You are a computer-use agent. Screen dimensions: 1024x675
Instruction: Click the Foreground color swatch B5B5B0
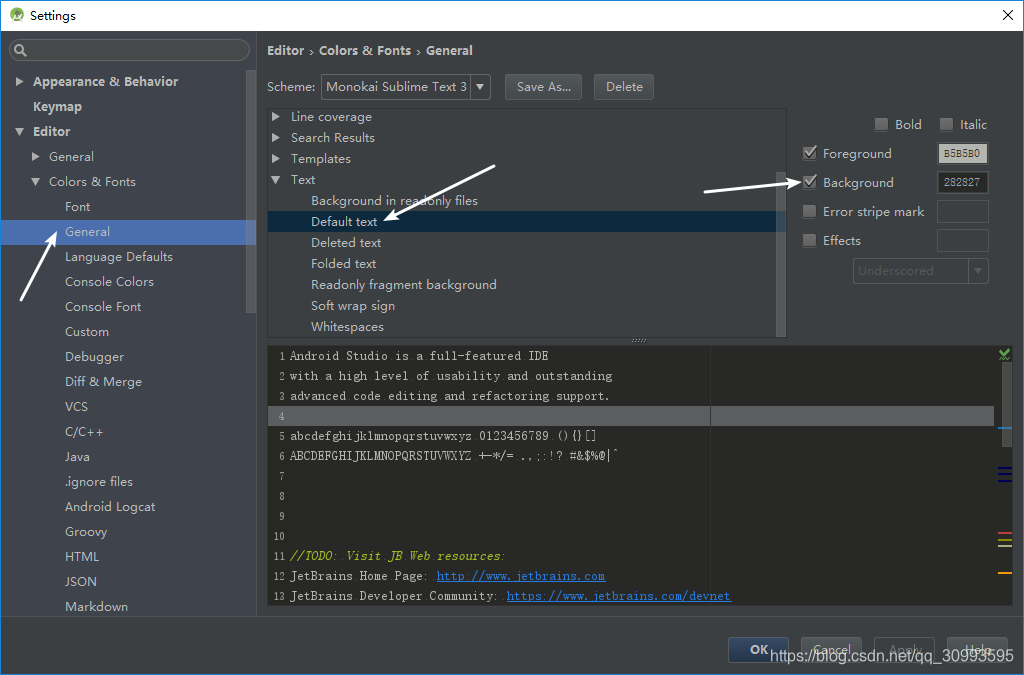click(962, 153)
